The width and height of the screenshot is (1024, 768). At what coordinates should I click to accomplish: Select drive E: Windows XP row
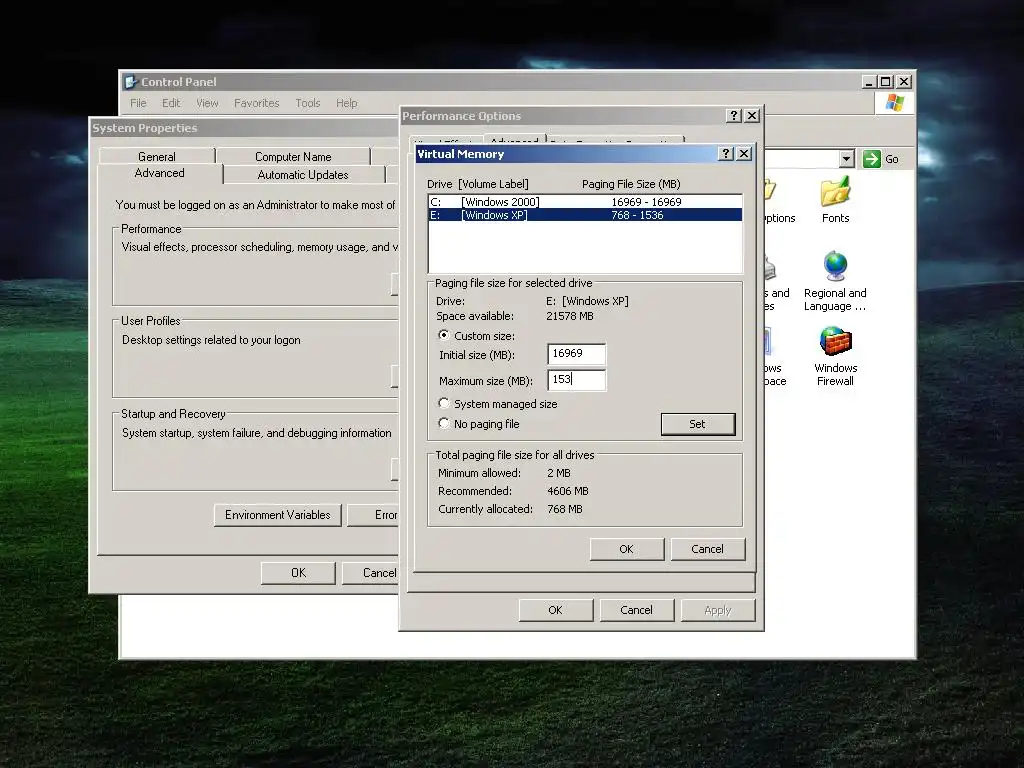point(585,215)
